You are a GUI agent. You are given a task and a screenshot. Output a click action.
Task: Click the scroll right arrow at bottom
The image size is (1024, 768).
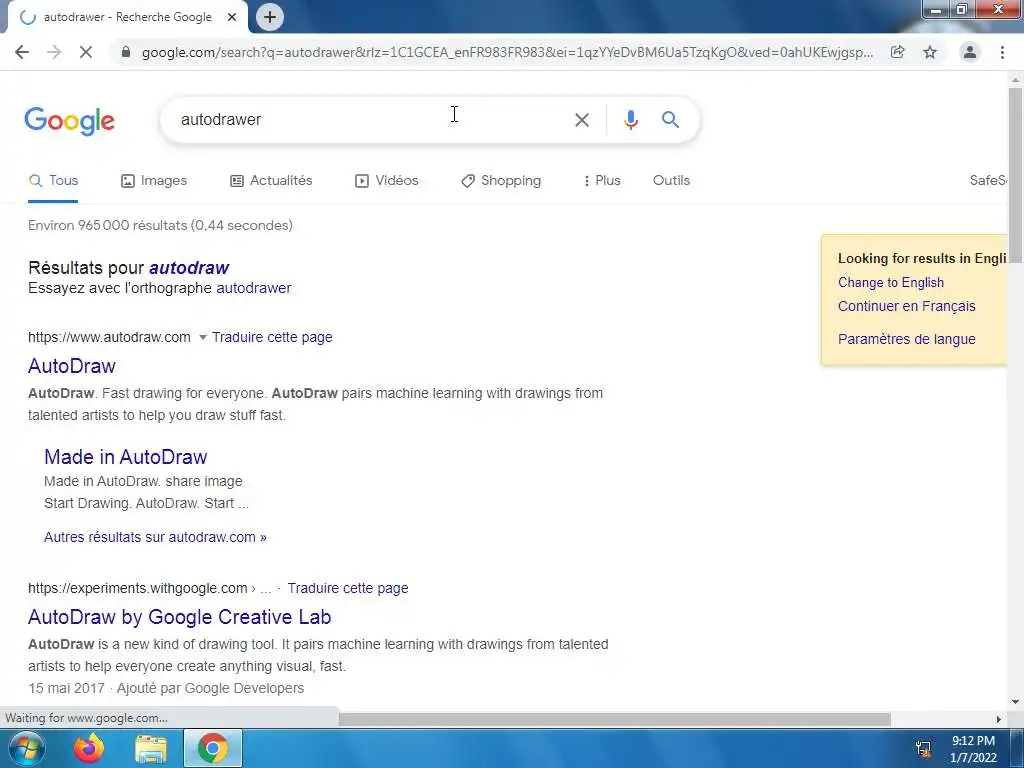999,719
